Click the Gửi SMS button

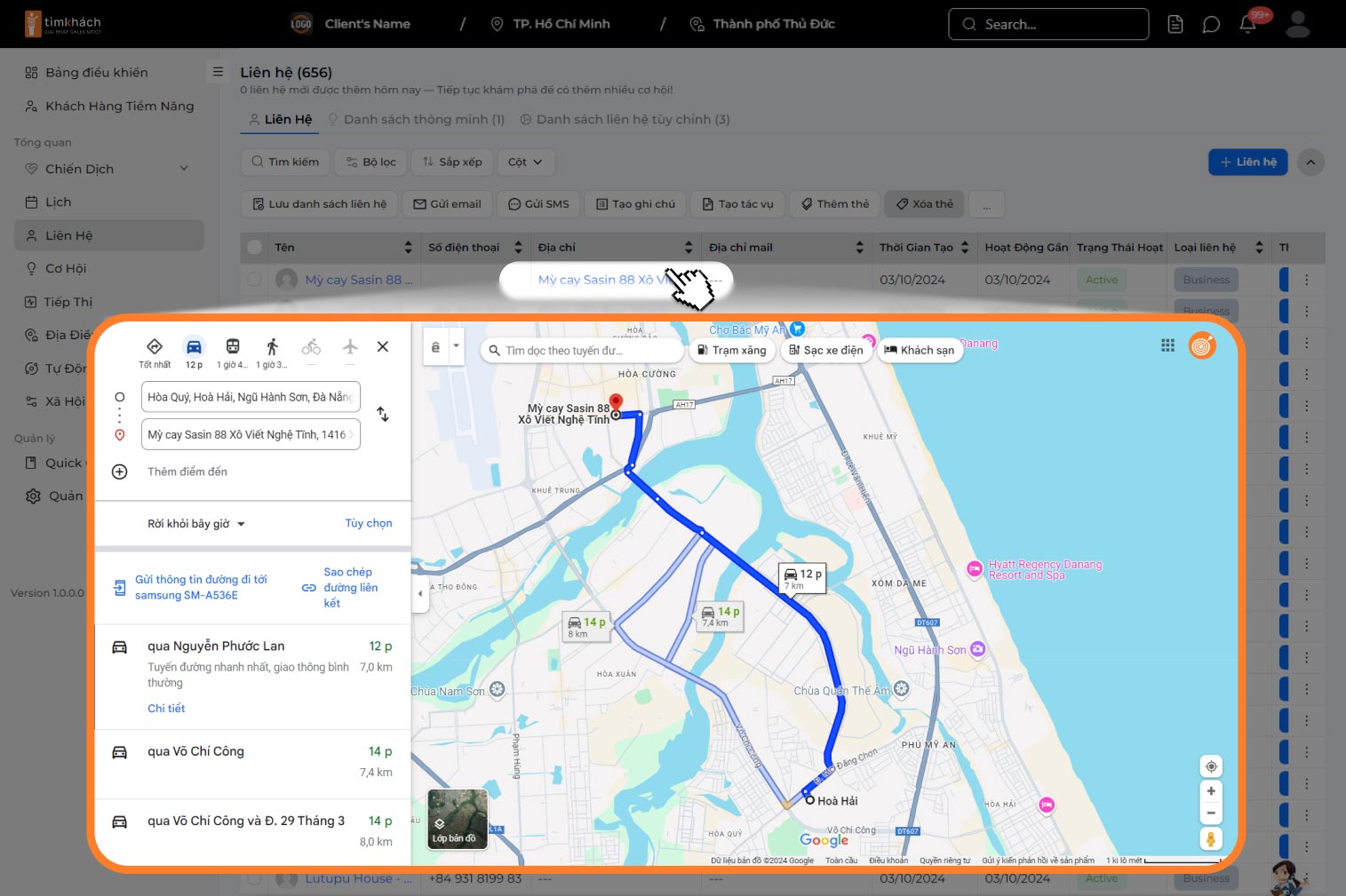point(538,204)
